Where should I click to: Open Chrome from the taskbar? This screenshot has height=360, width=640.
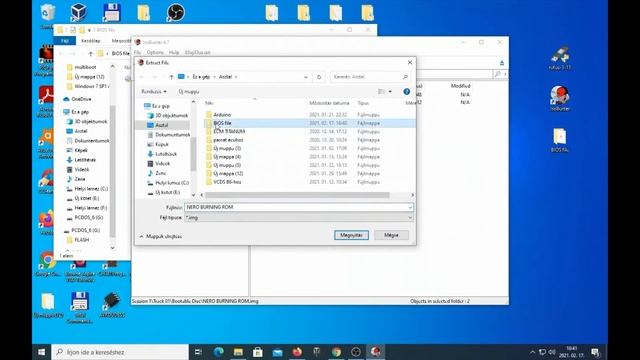tap(336, 352)
